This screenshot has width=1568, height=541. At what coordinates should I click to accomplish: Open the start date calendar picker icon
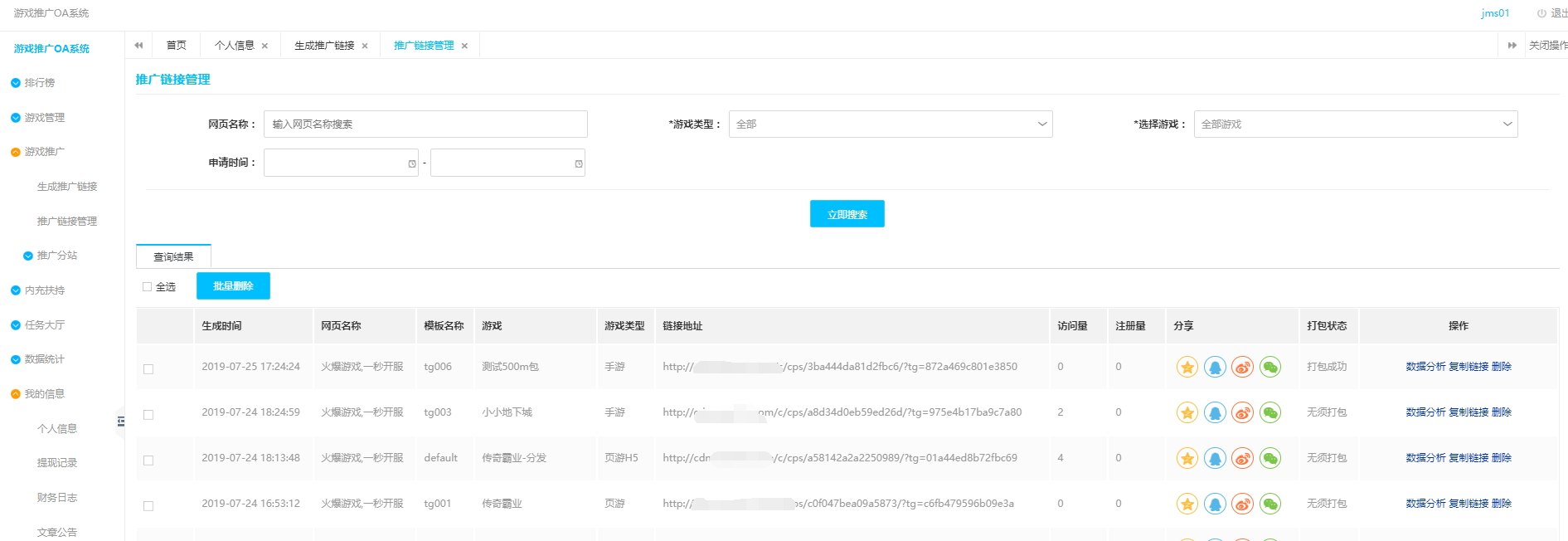(x=412, y=163)
